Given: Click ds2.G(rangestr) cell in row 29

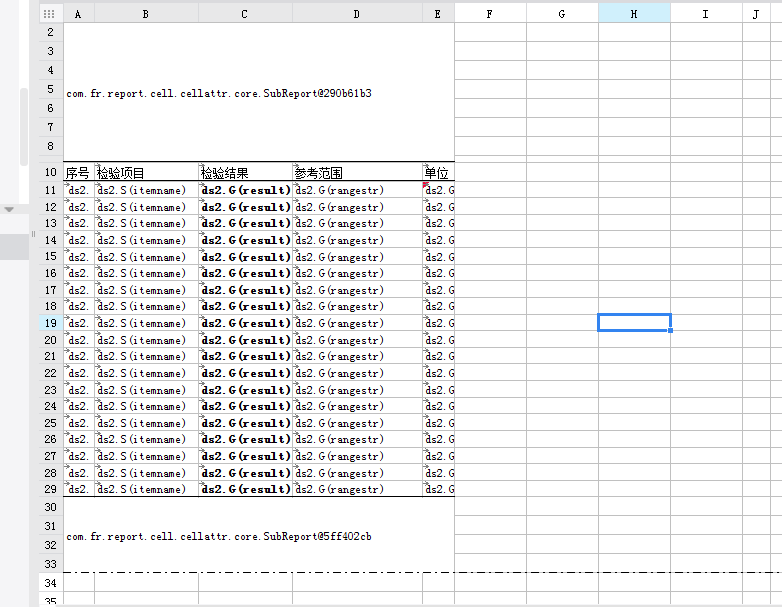Looking at the screenshot, I should [357, 489].
